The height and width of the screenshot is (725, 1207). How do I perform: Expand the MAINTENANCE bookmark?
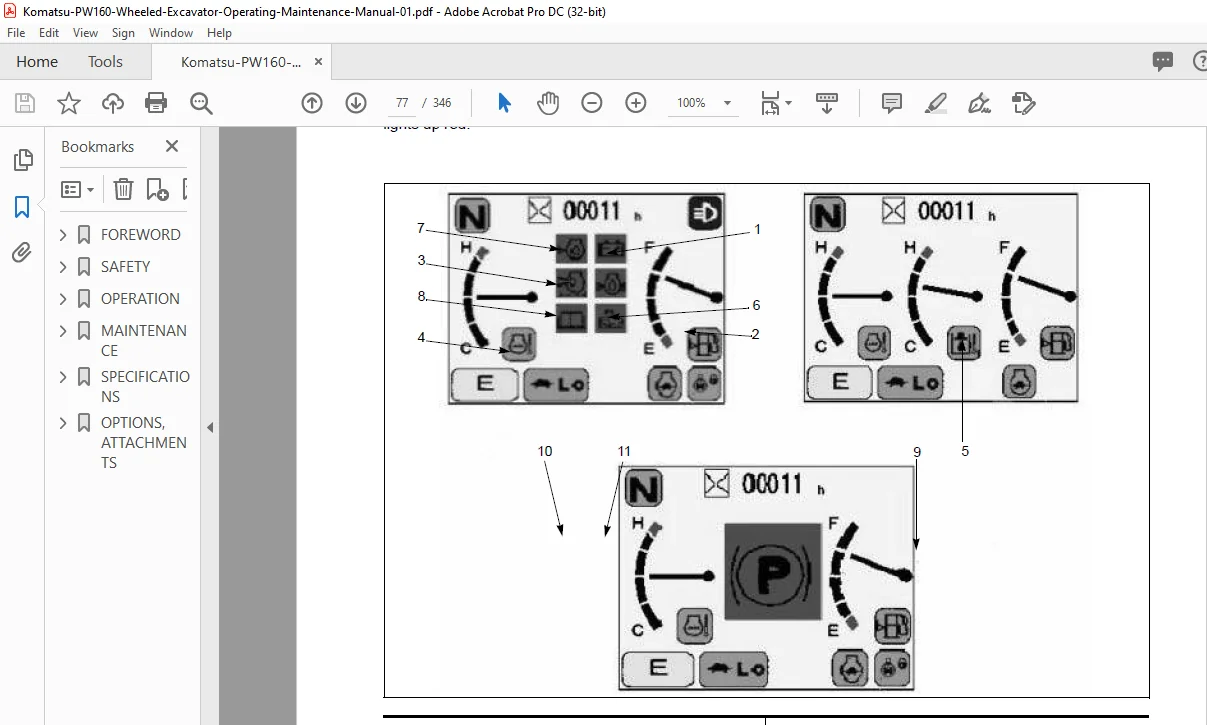click(64, 331)
